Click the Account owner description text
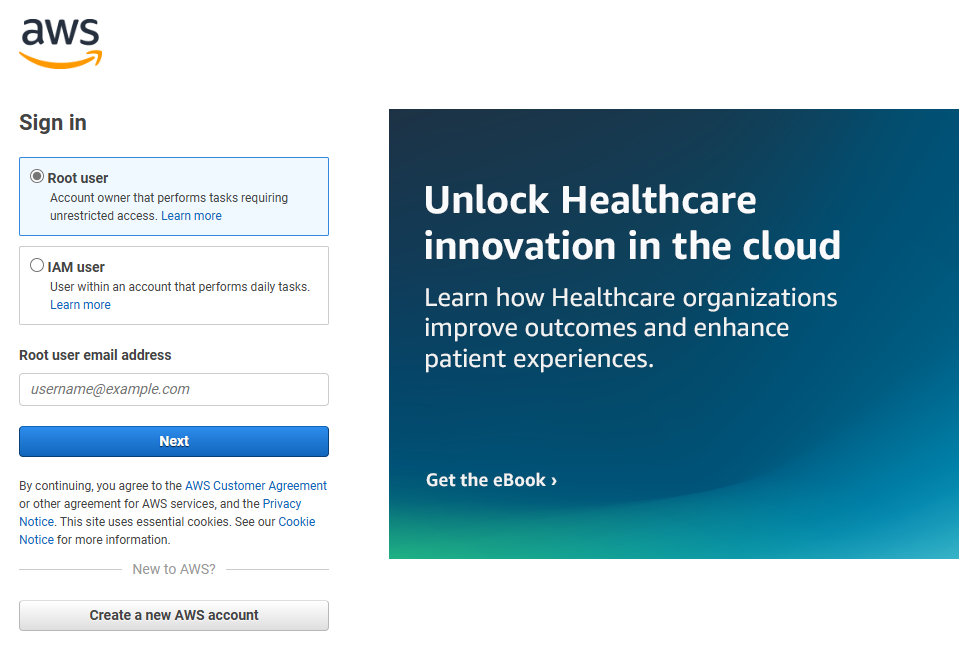The image size is (974, 654). [168, 198]
